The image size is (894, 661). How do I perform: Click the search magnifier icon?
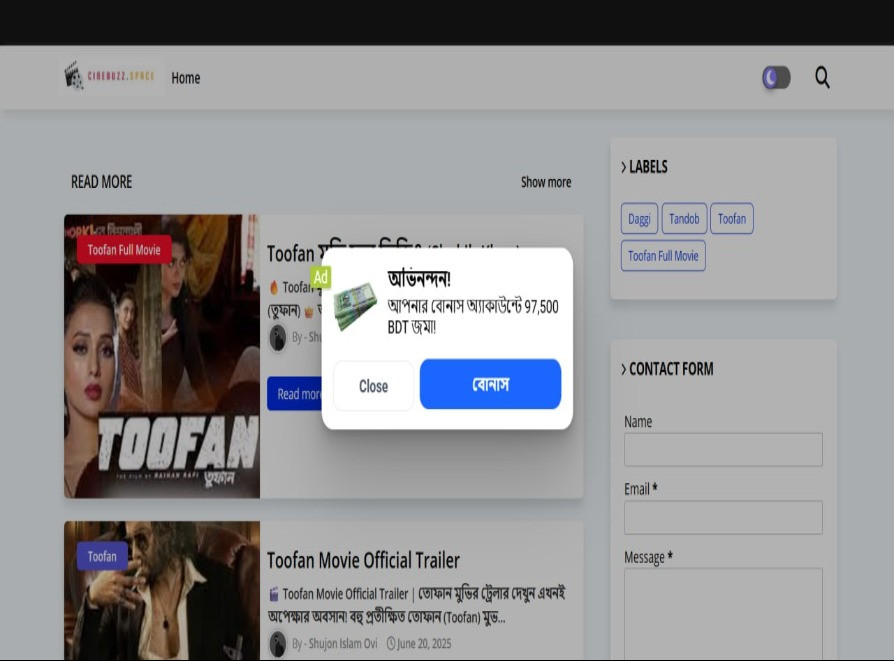pyautogui.click(x=822, y=77)
